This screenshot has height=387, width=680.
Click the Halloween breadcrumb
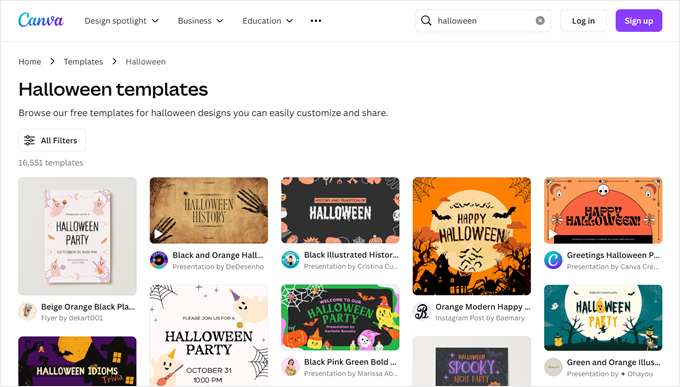[146, 62]
